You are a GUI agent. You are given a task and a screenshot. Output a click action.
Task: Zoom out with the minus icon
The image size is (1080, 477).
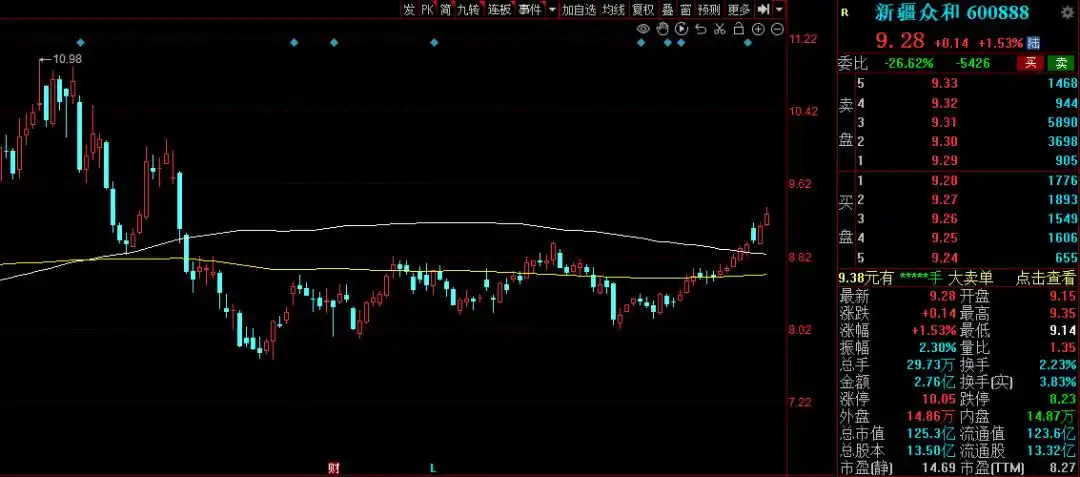click(x=777, y=30)
